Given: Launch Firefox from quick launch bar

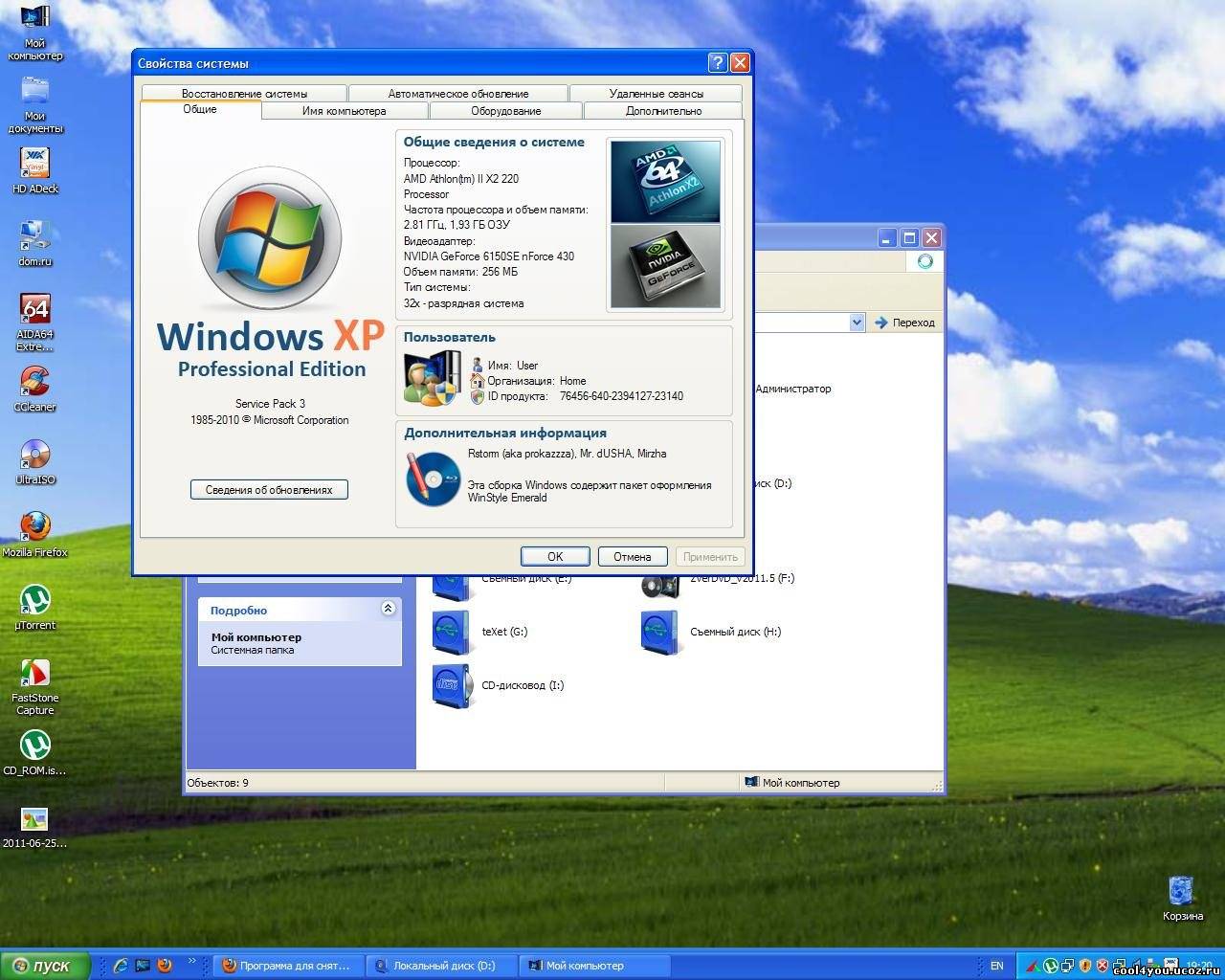Looking at the screenshot, I should click(x=164, y=965).
